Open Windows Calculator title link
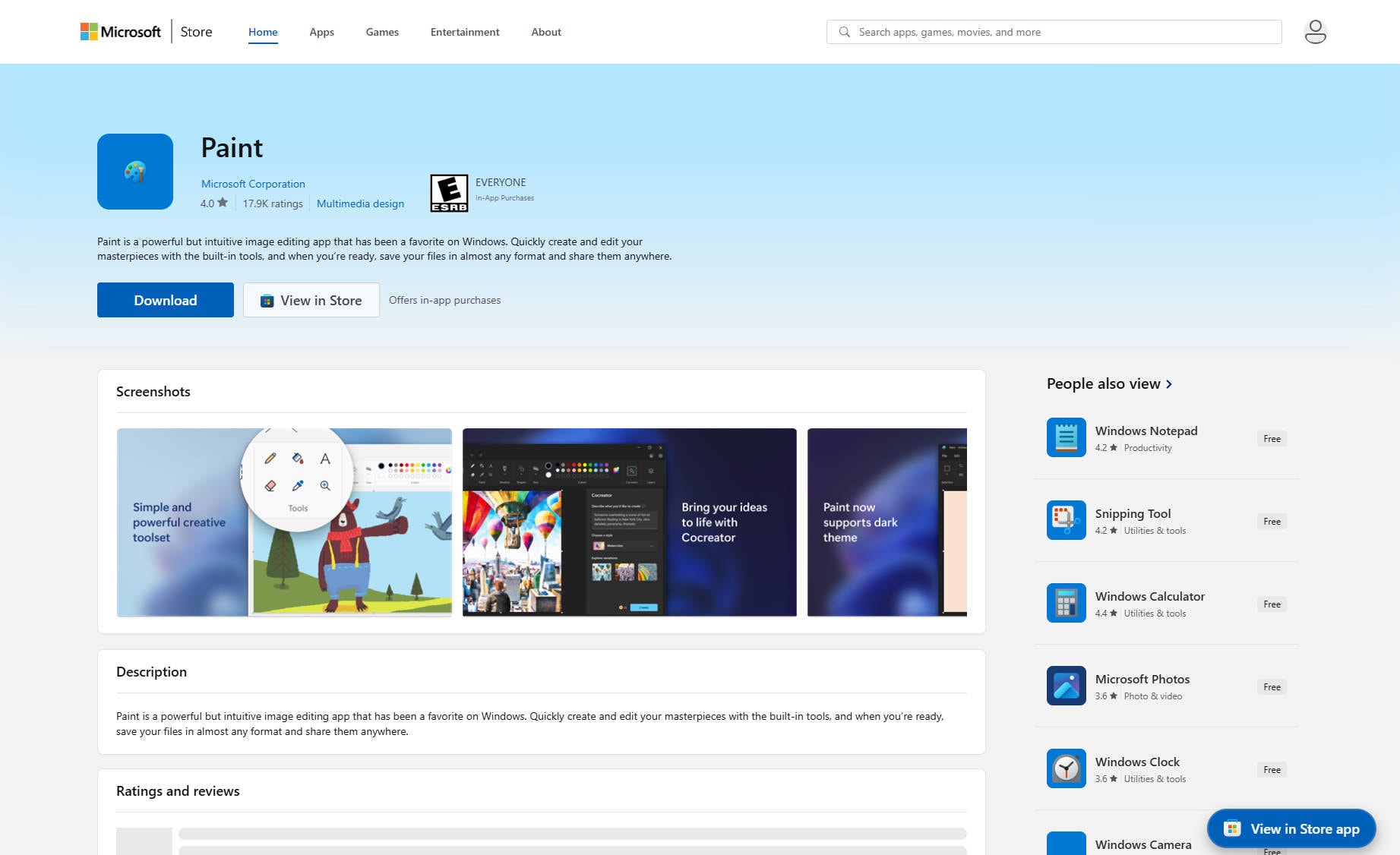This screenshot has height=855, width=1400. (x=1150, y=596)
